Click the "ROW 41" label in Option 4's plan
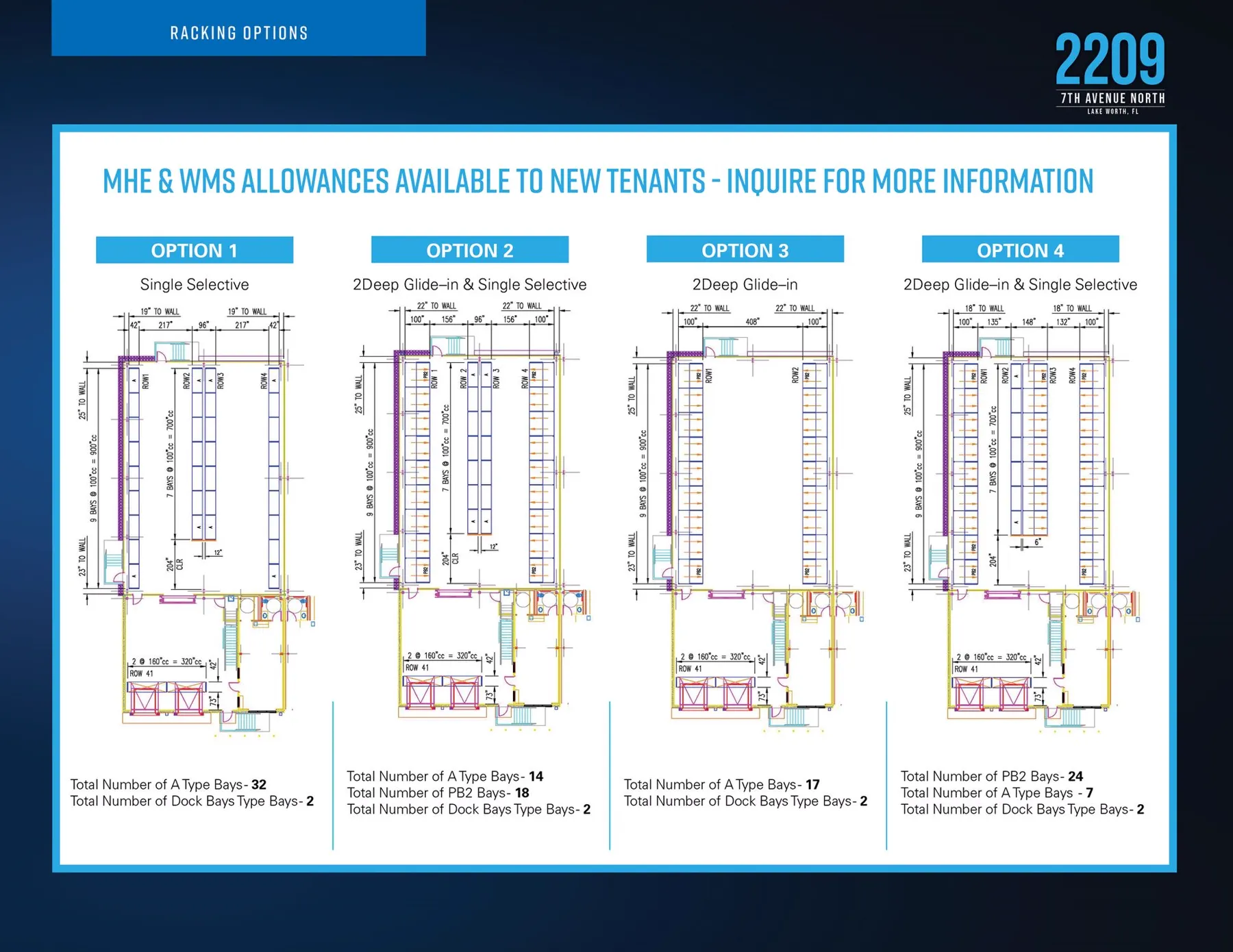Screen dimensions: 1233x952 967,670
